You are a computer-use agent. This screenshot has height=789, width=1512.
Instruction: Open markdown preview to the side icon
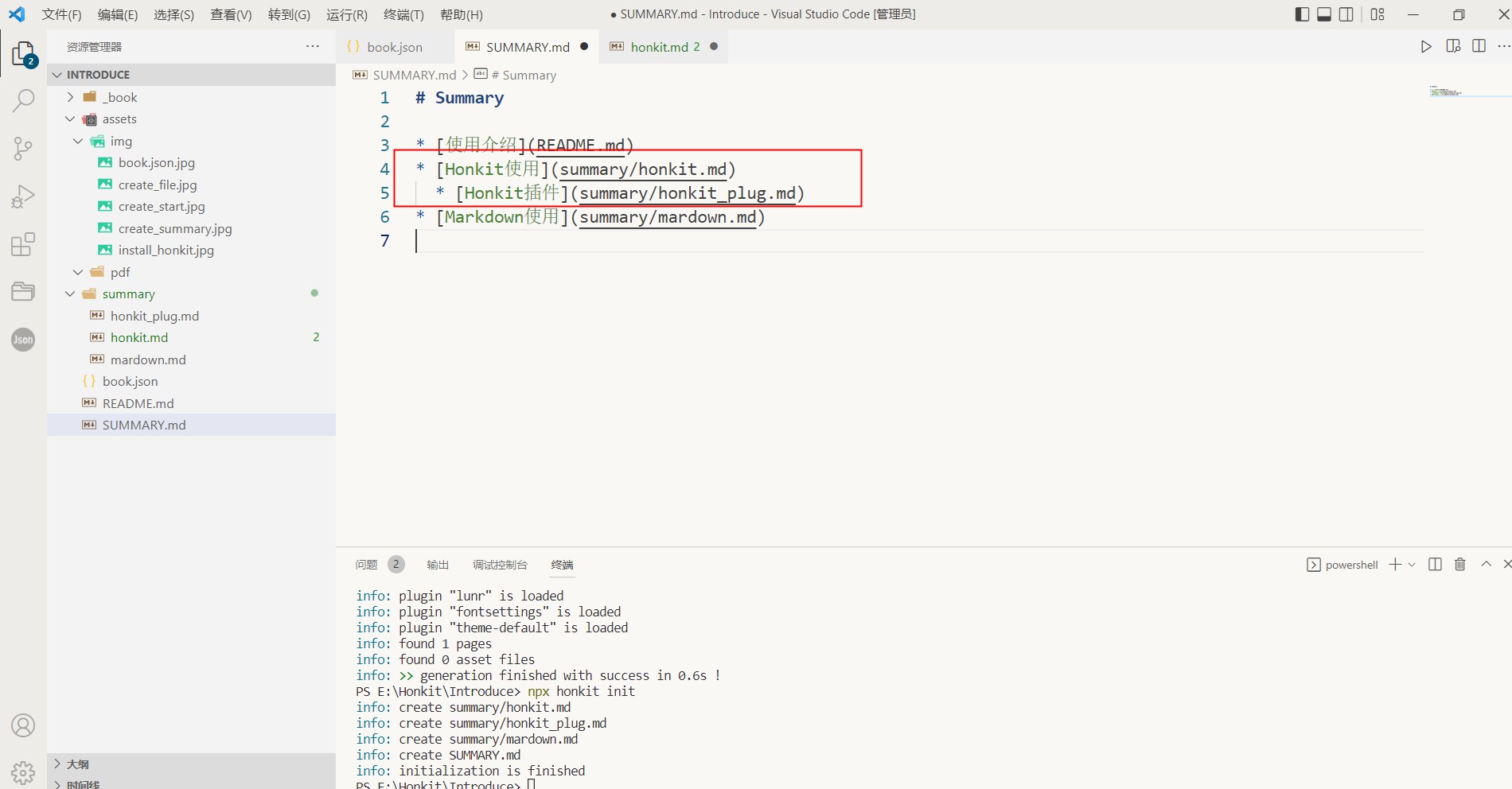tap(1453, 46)
